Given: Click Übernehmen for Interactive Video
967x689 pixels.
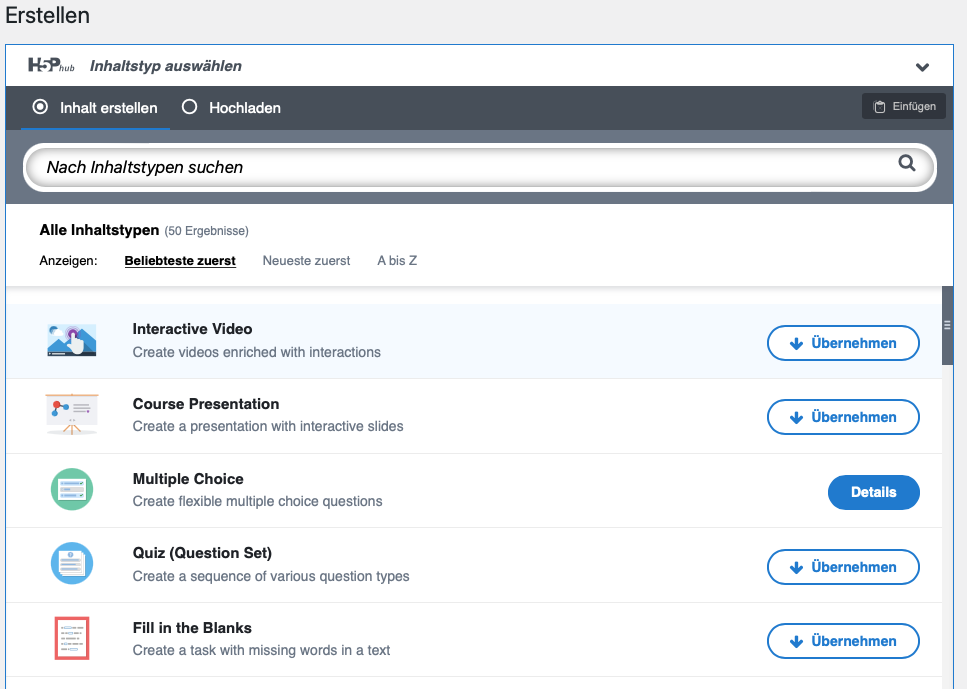Looking at the screenshot, I should coord(843,342).
